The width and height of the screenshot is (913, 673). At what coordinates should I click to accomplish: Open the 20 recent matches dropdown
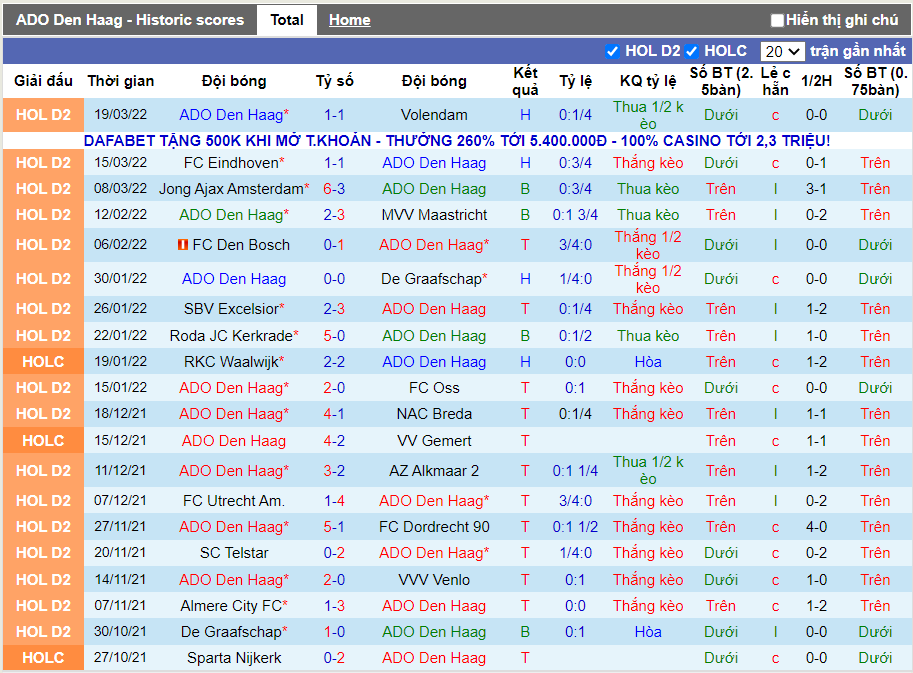click(x=782, y=51)
